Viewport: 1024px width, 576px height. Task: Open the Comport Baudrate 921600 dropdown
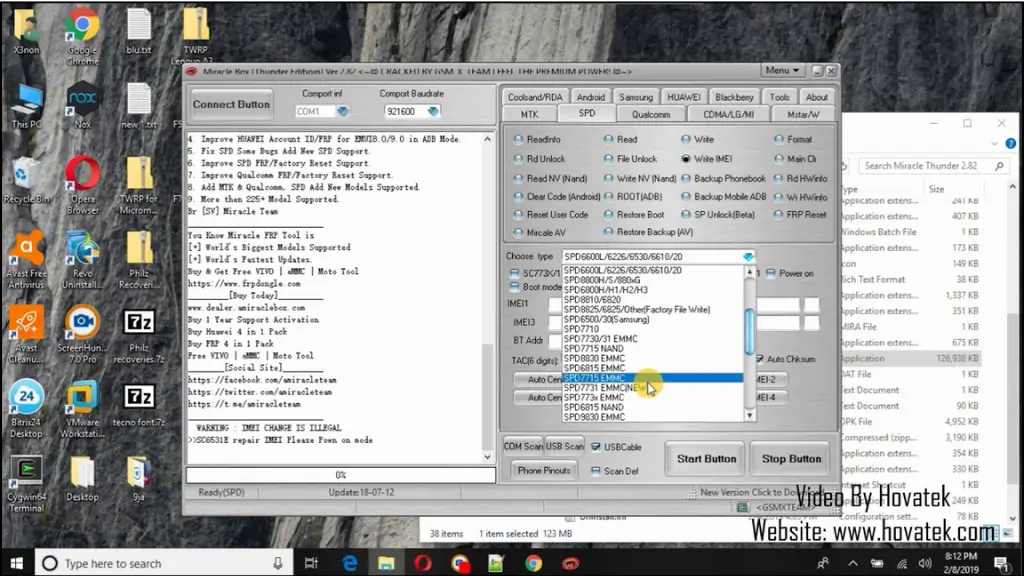coord(432,112)
